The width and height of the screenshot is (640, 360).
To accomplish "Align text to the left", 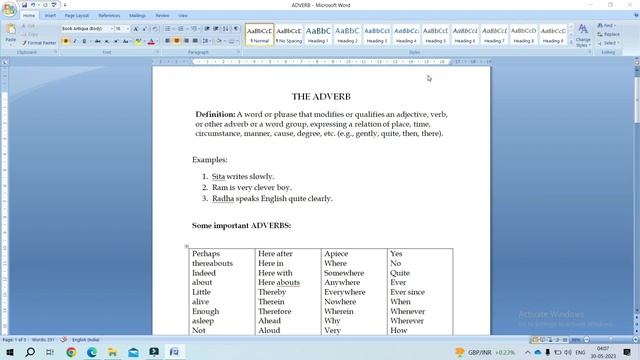I will tap(167, 41).
